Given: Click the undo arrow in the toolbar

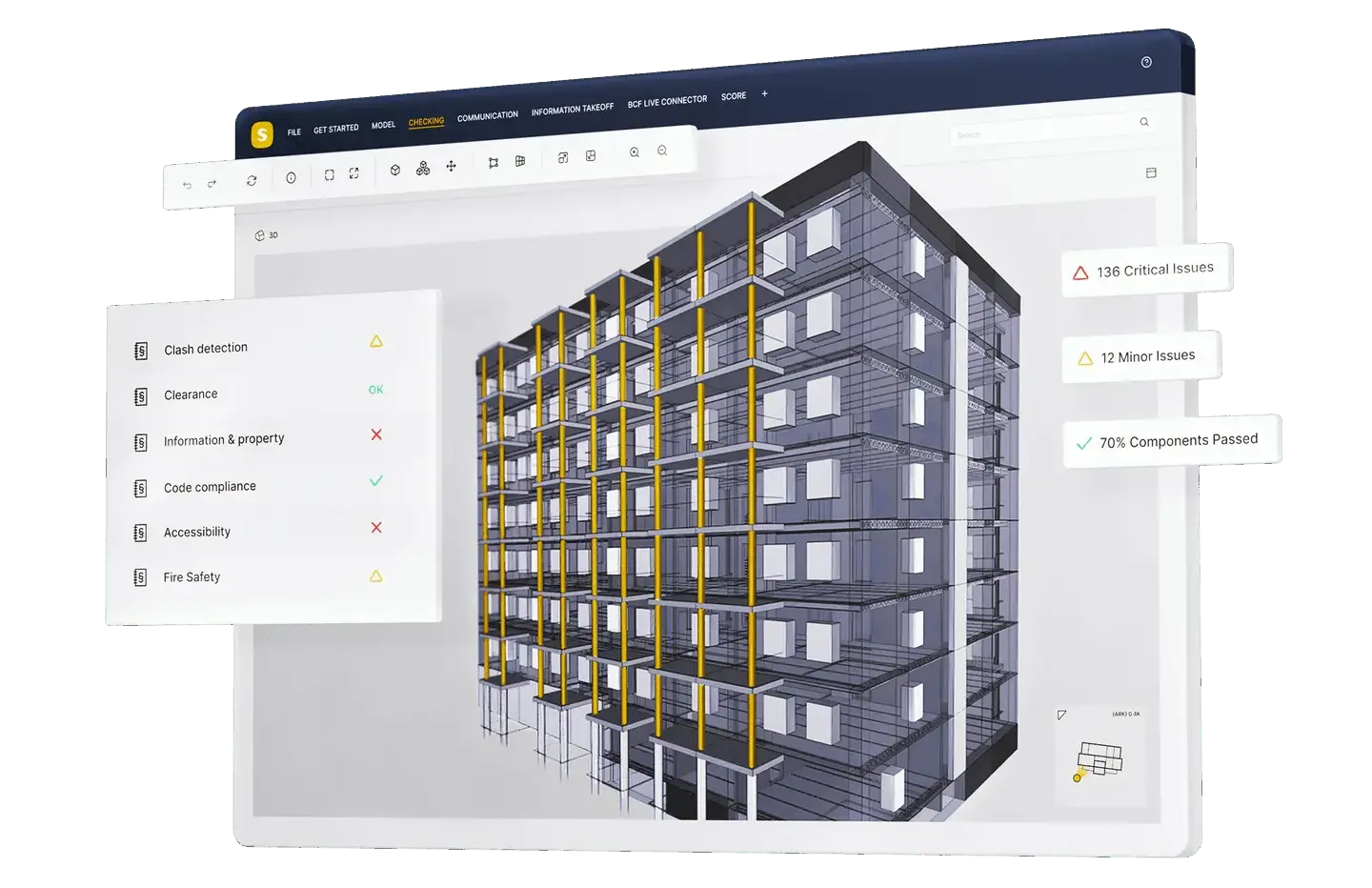Looking at the screenshot, I should click(x=187, y=185).
